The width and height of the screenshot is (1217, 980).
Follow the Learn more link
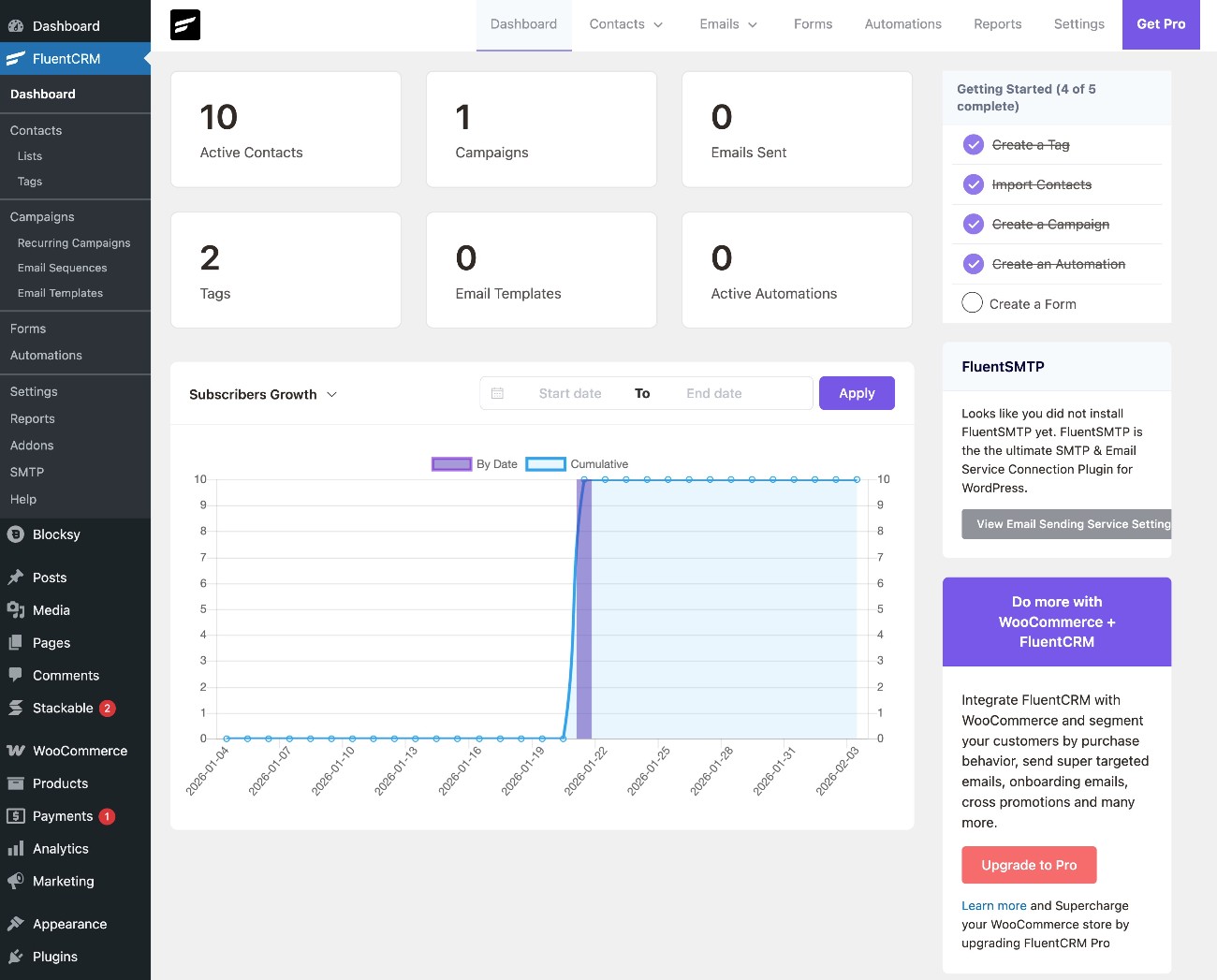point(994,906)
